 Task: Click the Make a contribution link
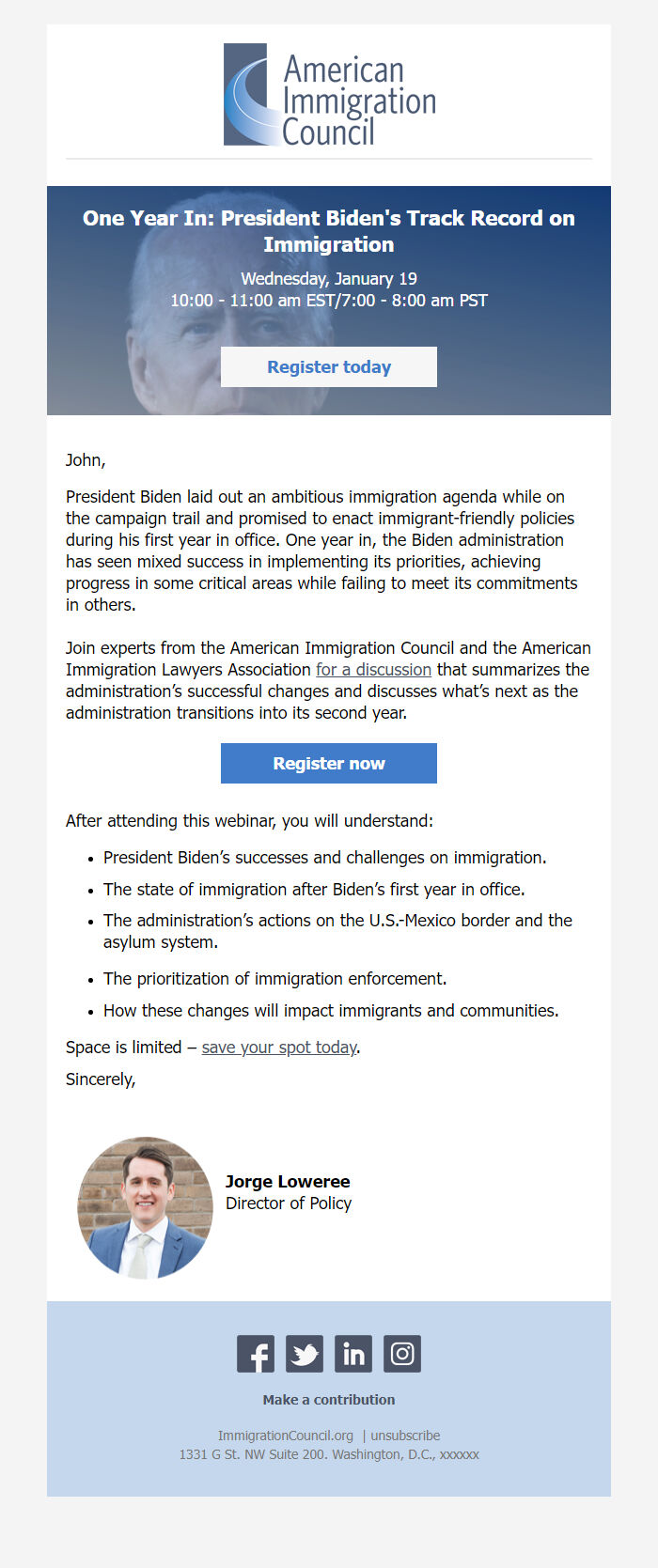(329, 1399)
